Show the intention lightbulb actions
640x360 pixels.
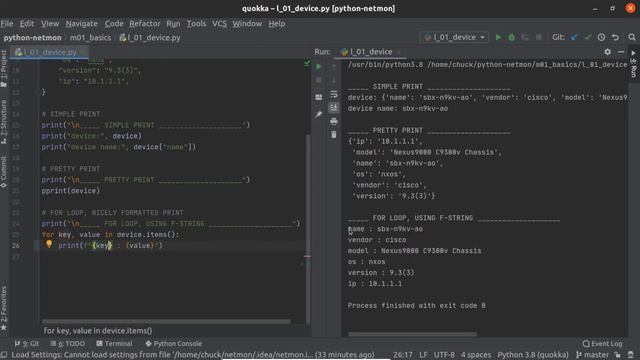coord(49,244)
